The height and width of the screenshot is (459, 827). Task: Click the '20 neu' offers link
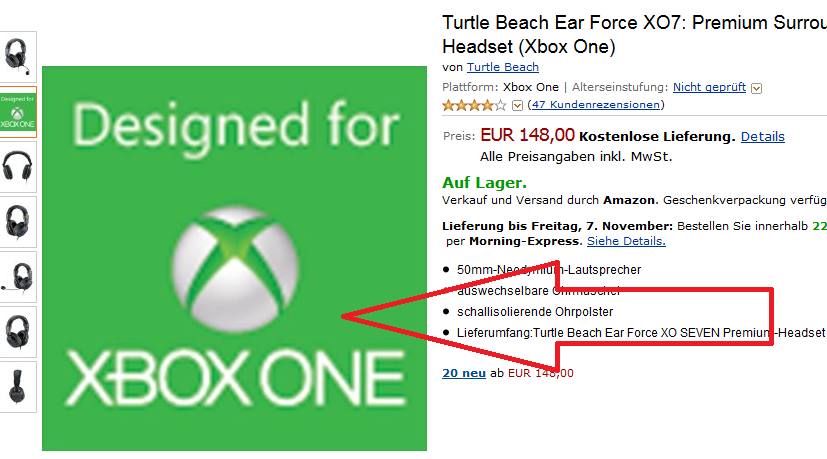tap(464, 373)
